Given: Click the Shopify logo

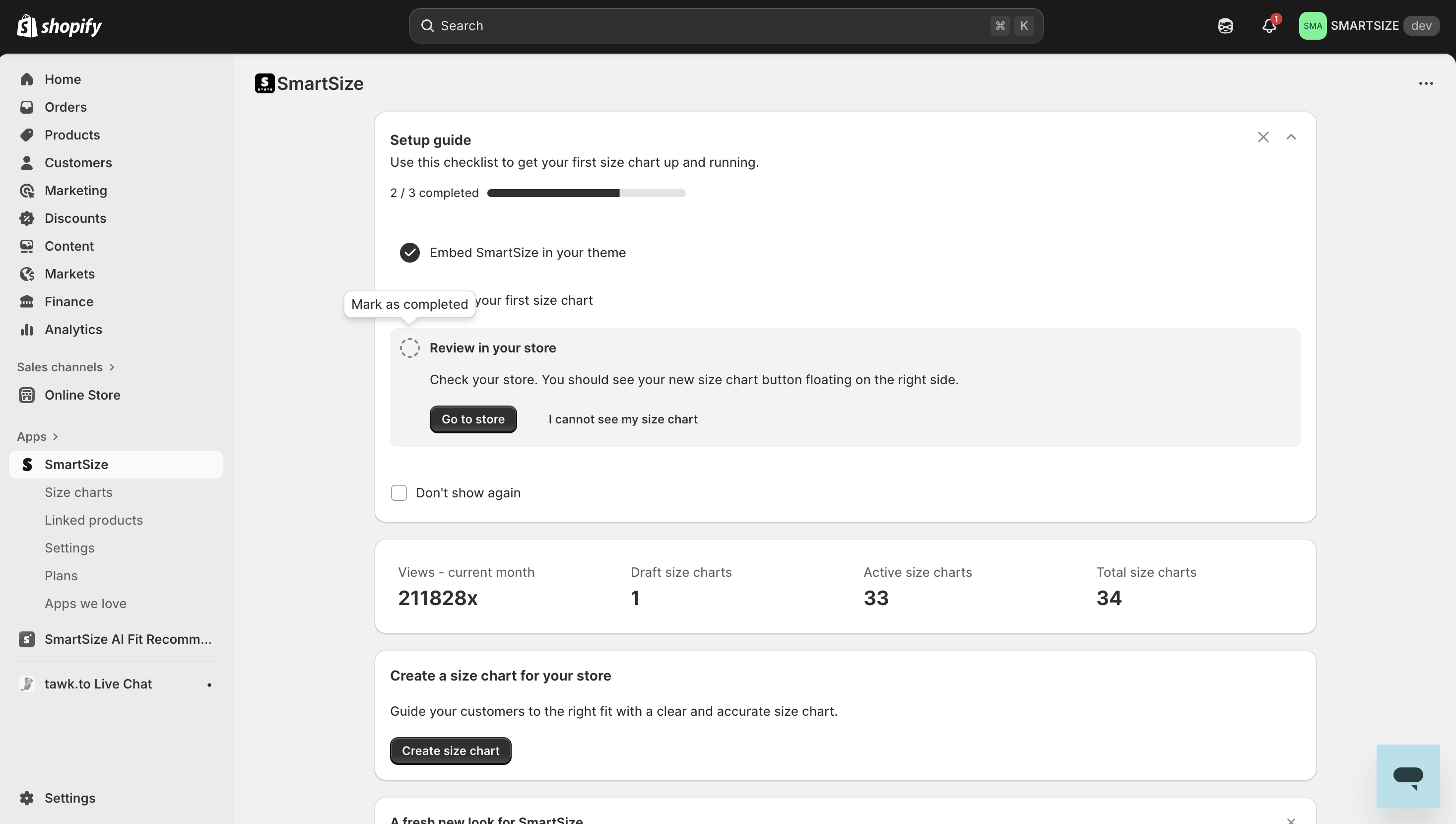Looking at the screenshot, I should pos(59,26).
